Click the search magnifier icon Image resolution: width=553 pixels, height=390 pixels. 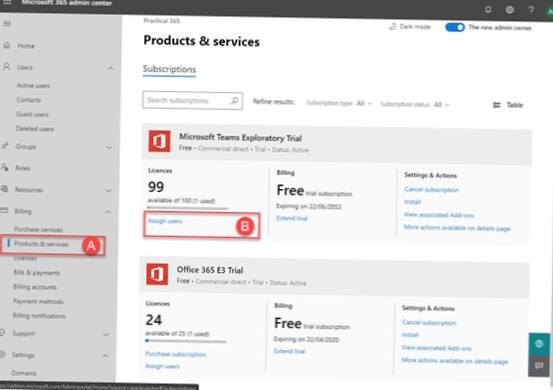click(234, 101)
